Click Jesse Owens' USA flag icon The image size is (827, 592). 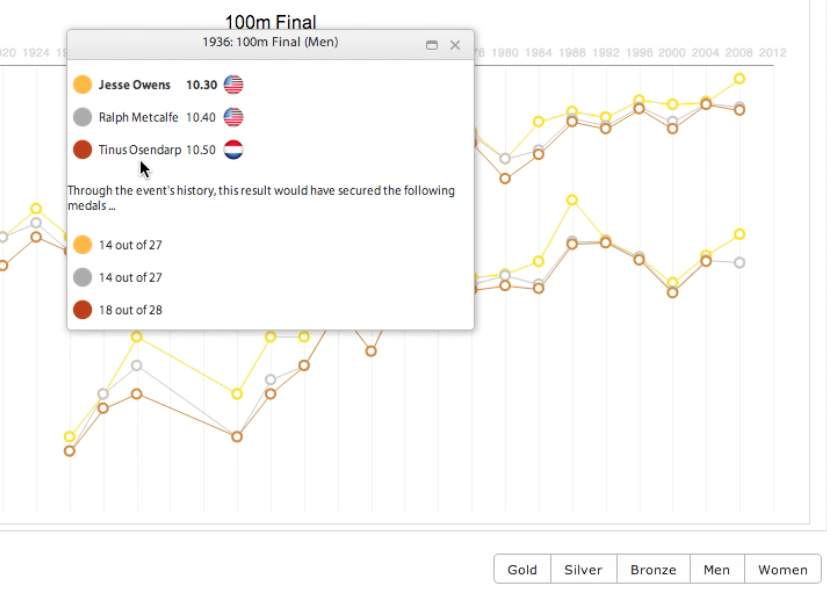coord(233,84)
